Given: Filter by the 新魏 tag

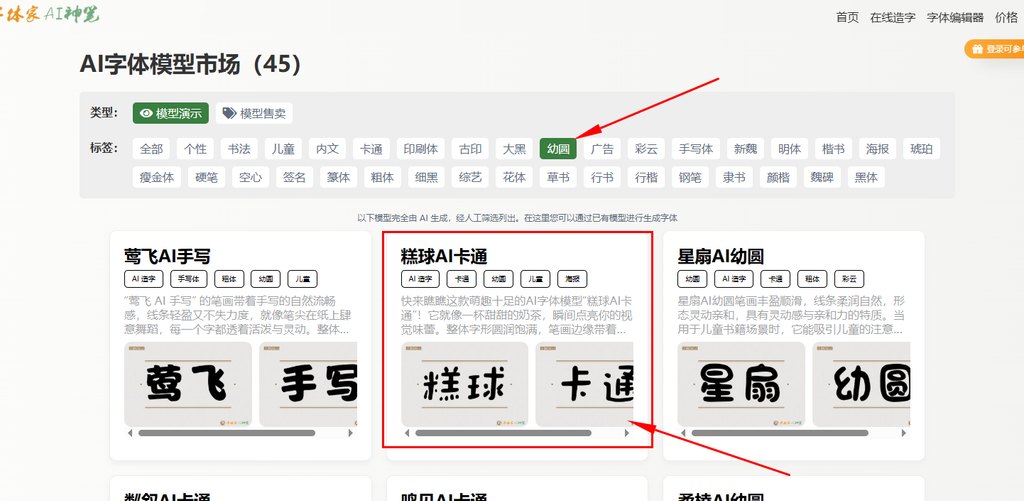Looking at the screenshot, I should point(745,149).
